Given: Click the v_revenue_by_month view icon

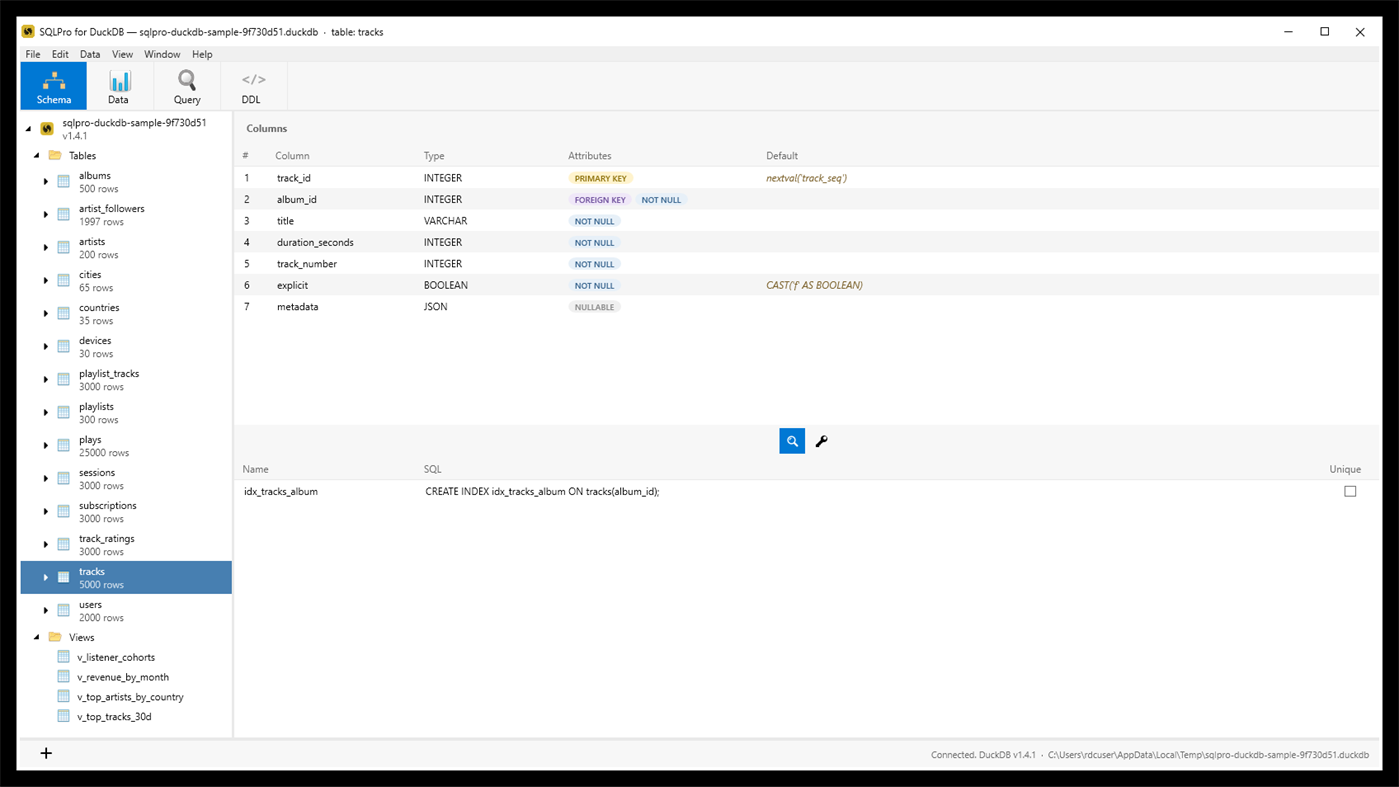Looking at the screenshot, I should coord(64,677).
